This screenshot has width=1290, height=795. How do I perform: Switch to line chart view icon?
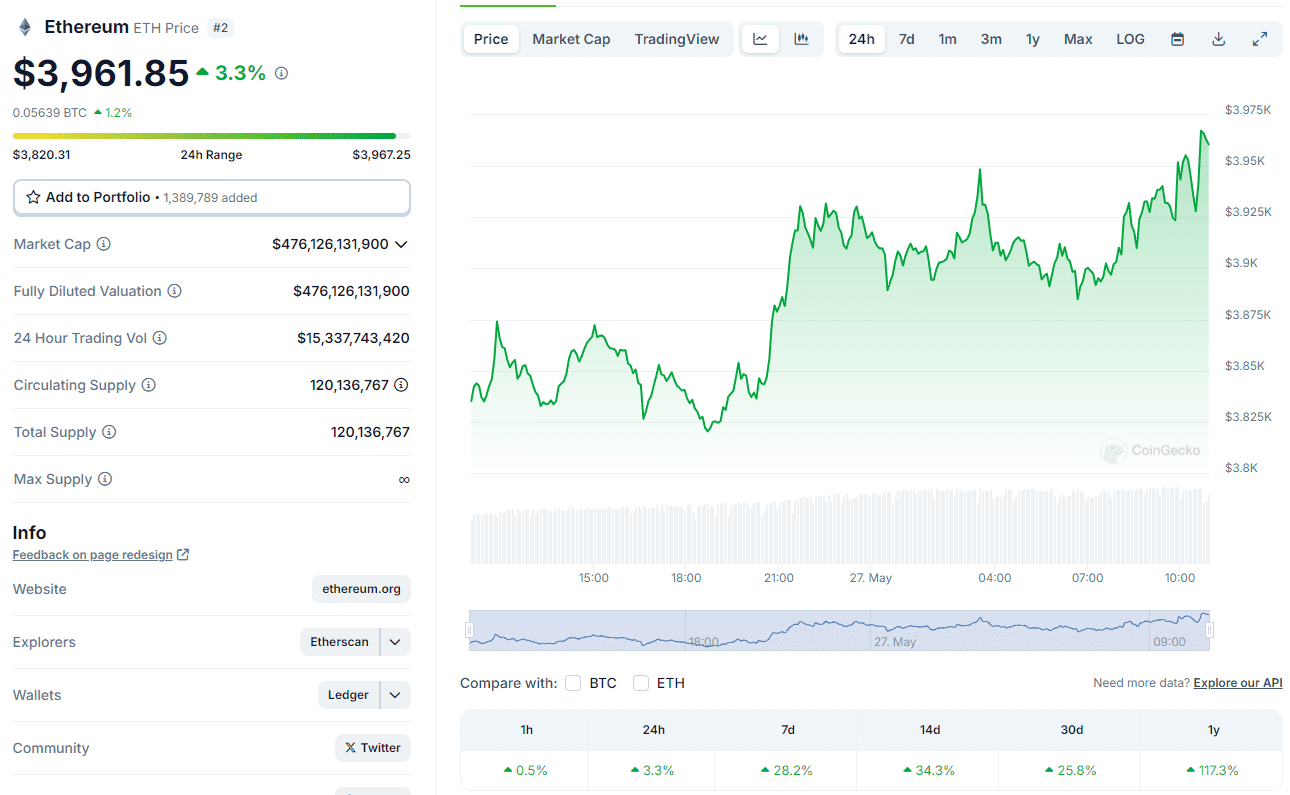tap(760, 39)
